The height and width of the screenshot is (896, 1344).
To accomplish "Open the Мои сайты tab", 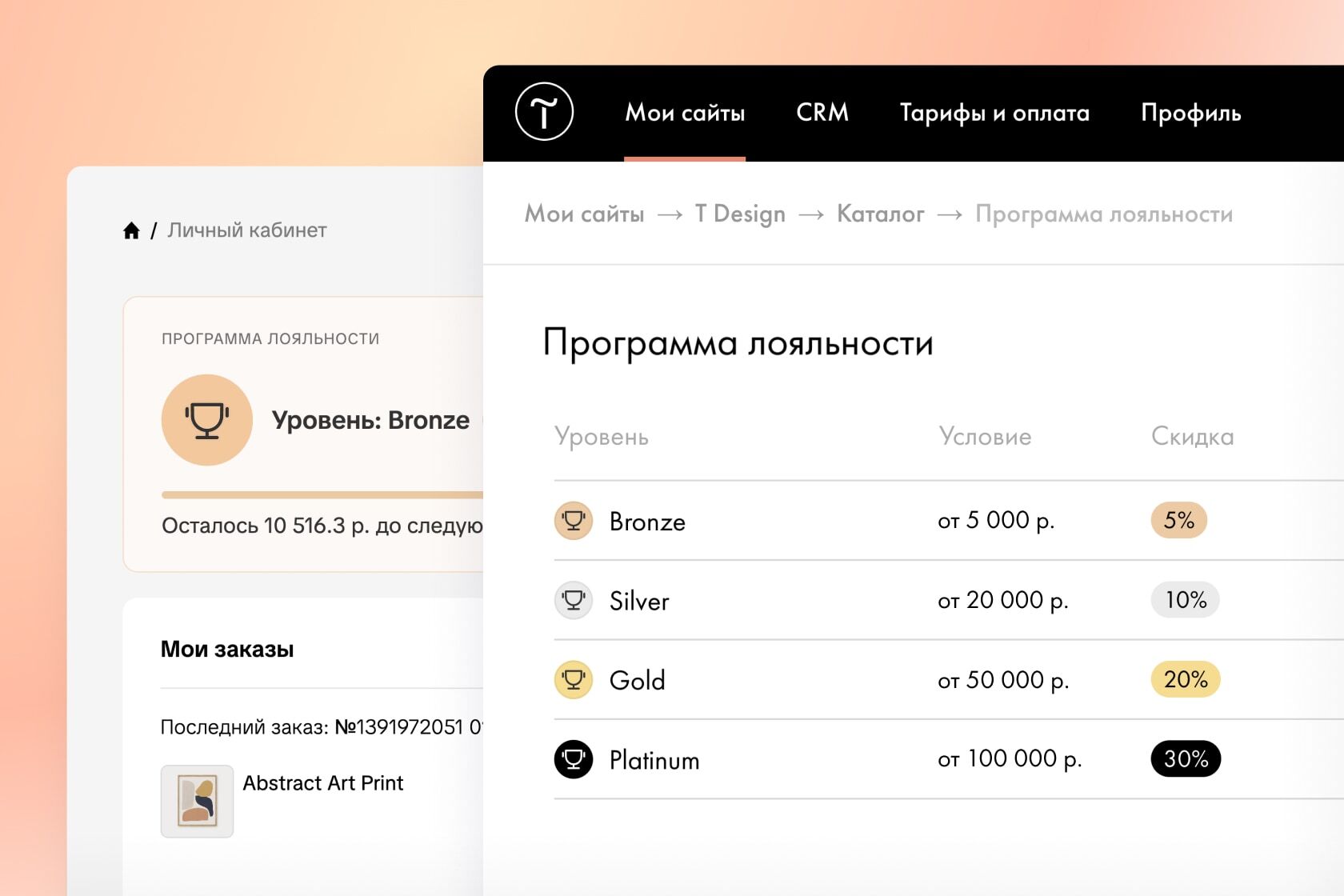I will pos(685,113).
